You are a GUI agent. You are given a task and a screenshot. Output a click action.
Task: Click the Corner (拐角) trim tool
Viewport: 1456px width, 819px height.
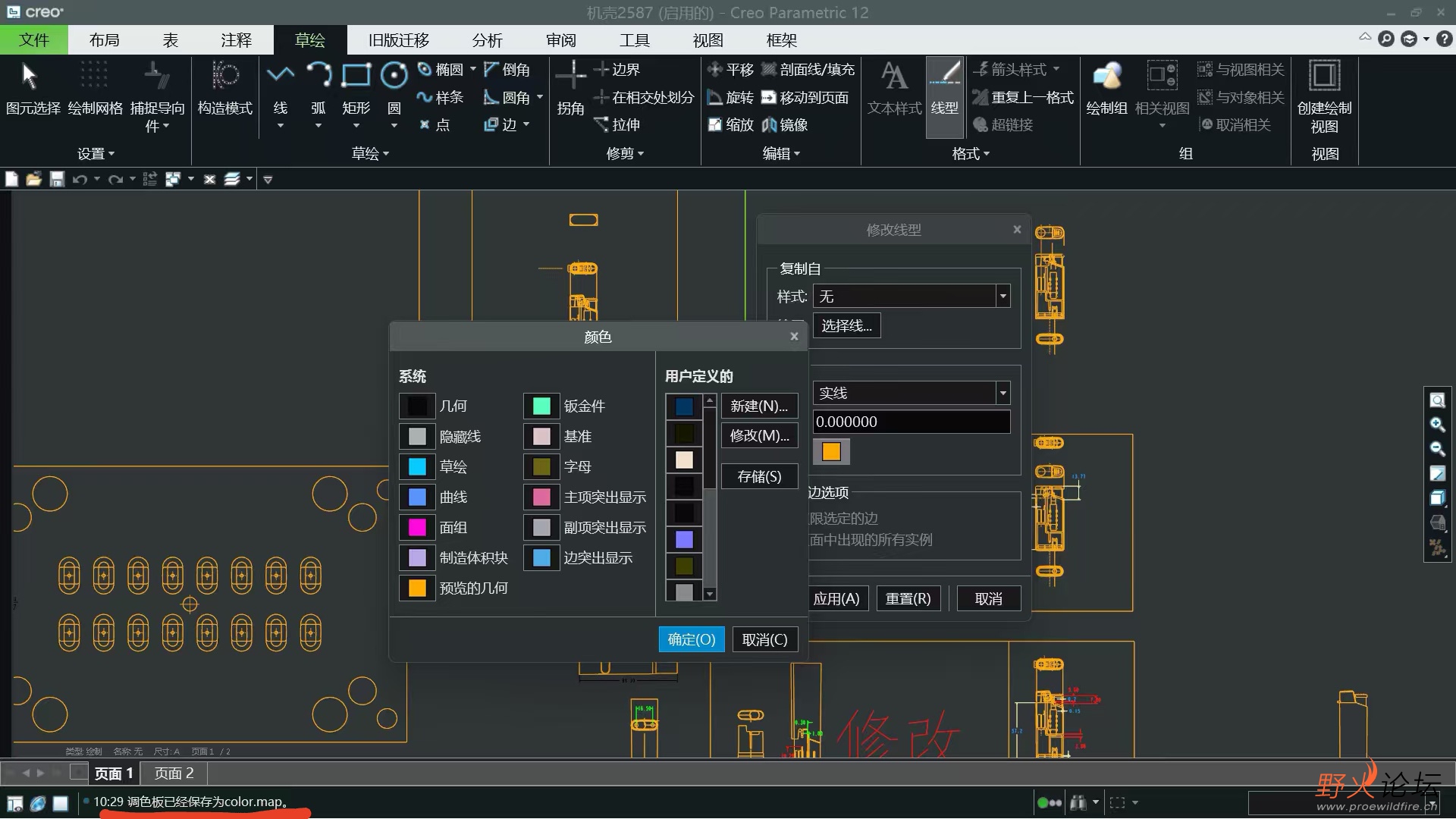coord(570,76)
